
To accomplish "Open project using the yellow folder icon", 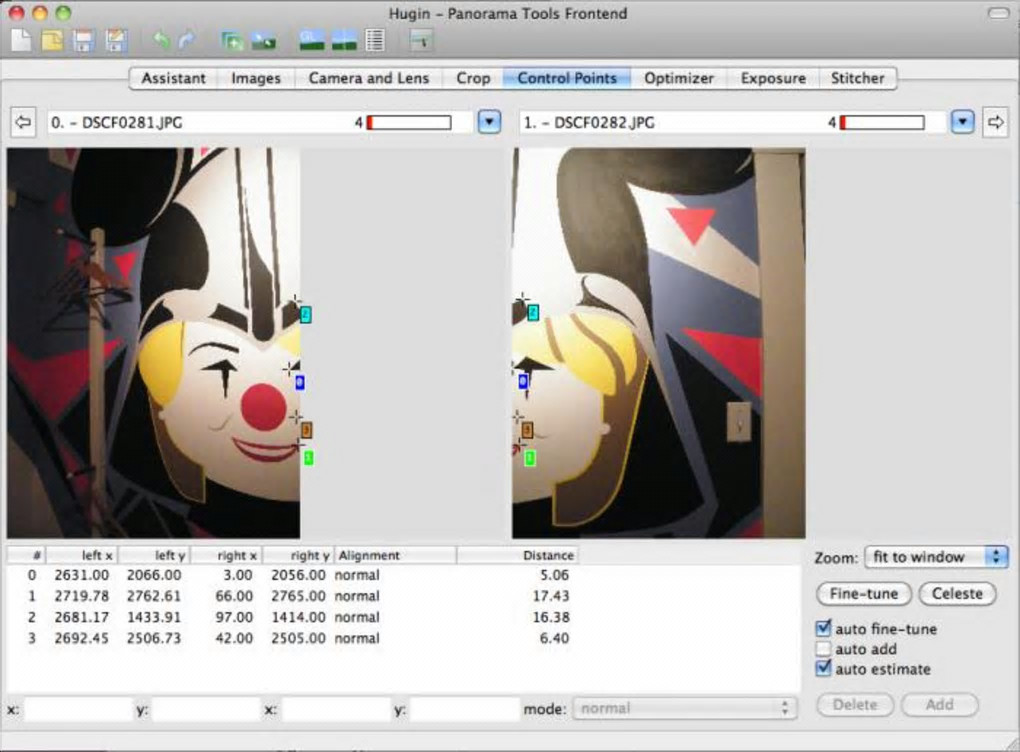I will 52,40.
